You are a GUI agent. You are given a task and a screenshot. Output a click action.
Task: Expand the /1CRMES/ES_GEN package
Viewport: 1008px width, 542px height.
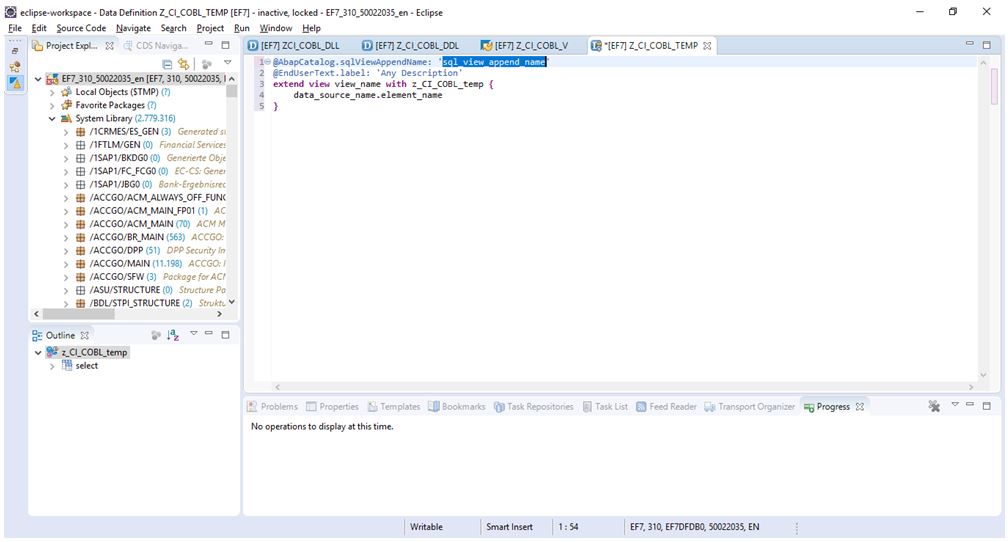point(66,132)
